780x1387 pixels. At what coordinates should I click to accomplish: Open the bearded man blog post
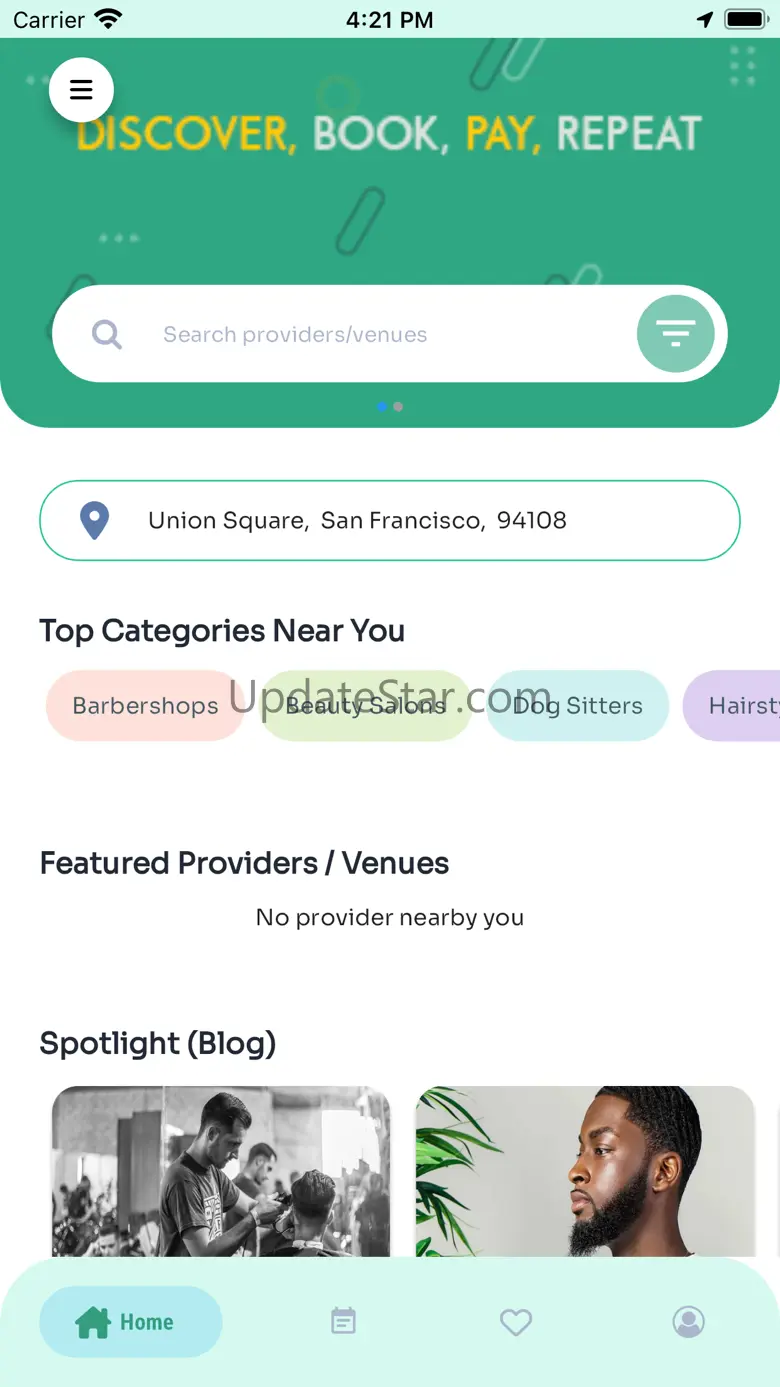pyautogui.click(x=585, y=1171)
